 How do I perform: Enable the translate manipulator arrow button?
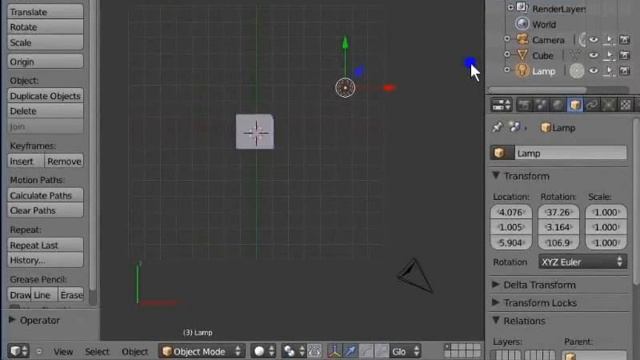350,351
